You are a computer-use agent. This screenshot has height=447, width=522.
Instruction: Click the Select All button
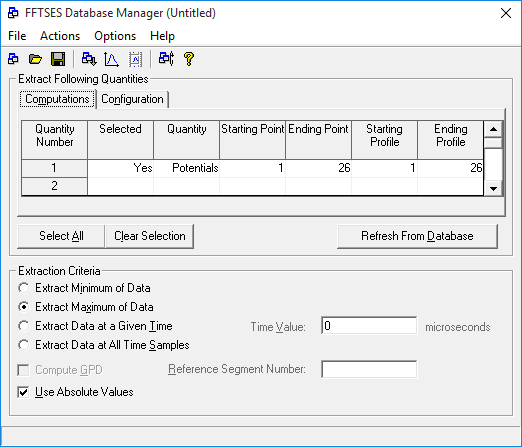click(x=61, y=236)
